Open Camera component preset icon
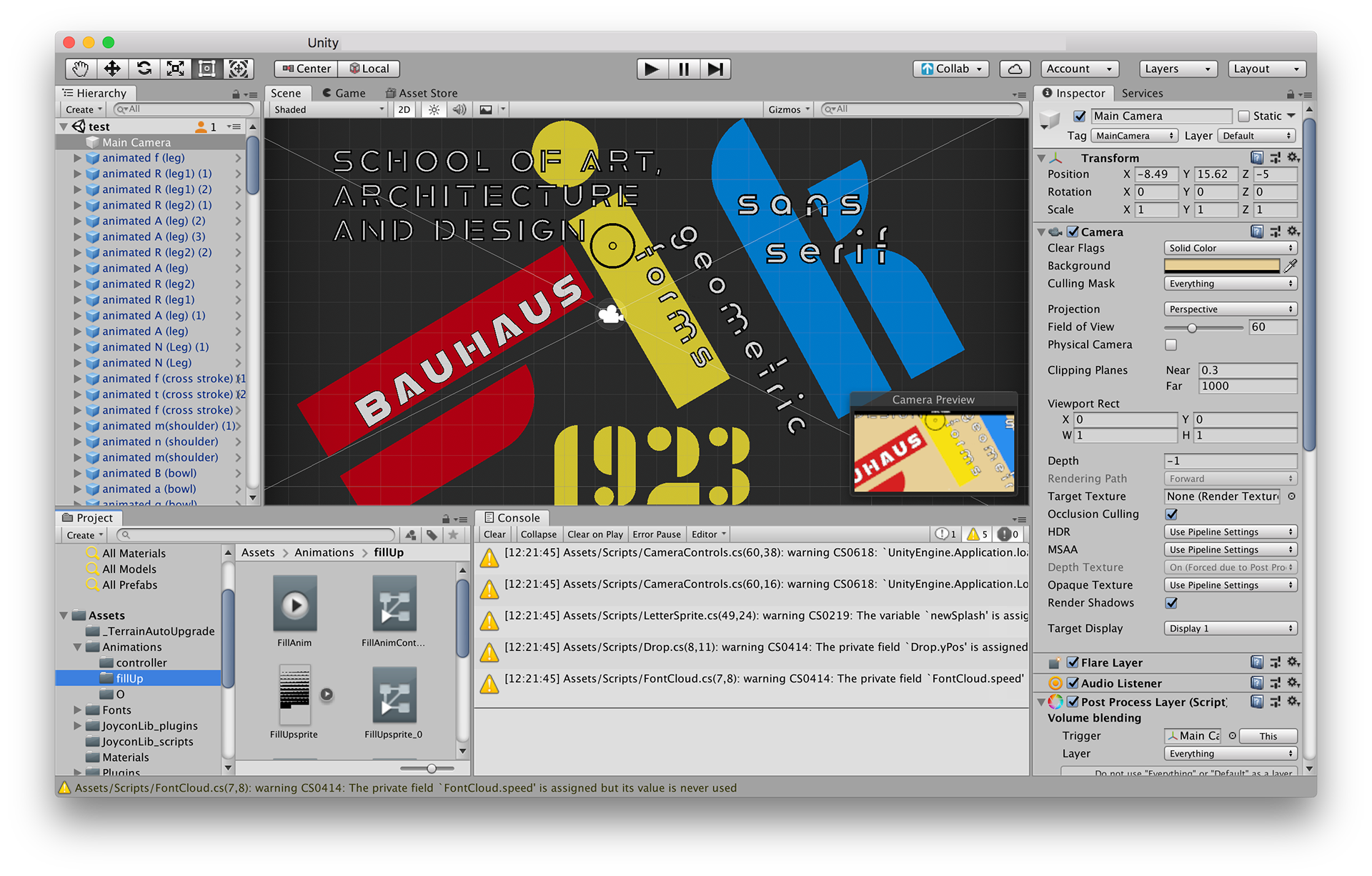The height and width of the screenshot is (876, 1372). (1275, 232)
